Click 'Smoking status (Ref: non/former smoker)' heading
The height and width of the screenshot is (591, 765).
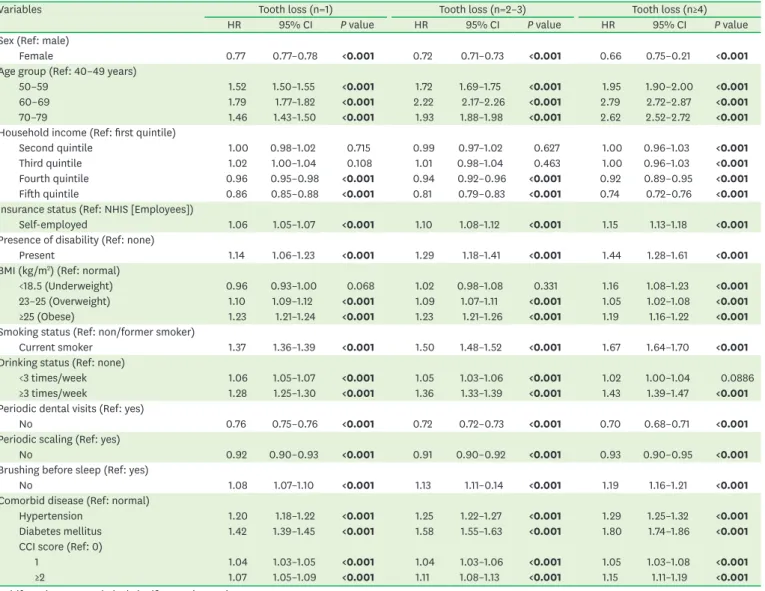[98, 332]
